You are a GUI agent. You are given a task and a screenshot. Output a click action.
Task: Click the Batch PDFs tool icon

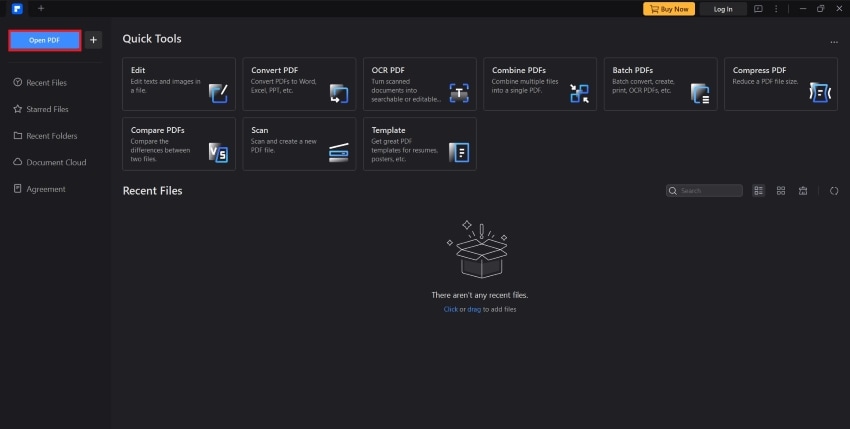700,93
